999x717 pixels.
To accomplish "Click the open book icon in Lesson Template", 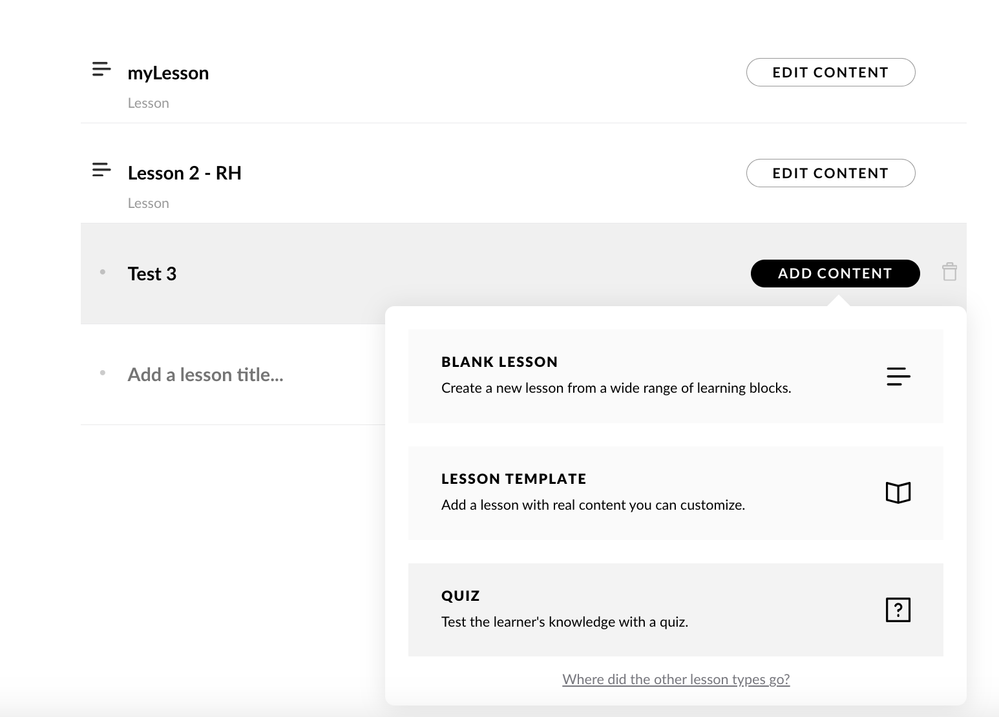I will [898, 493].
